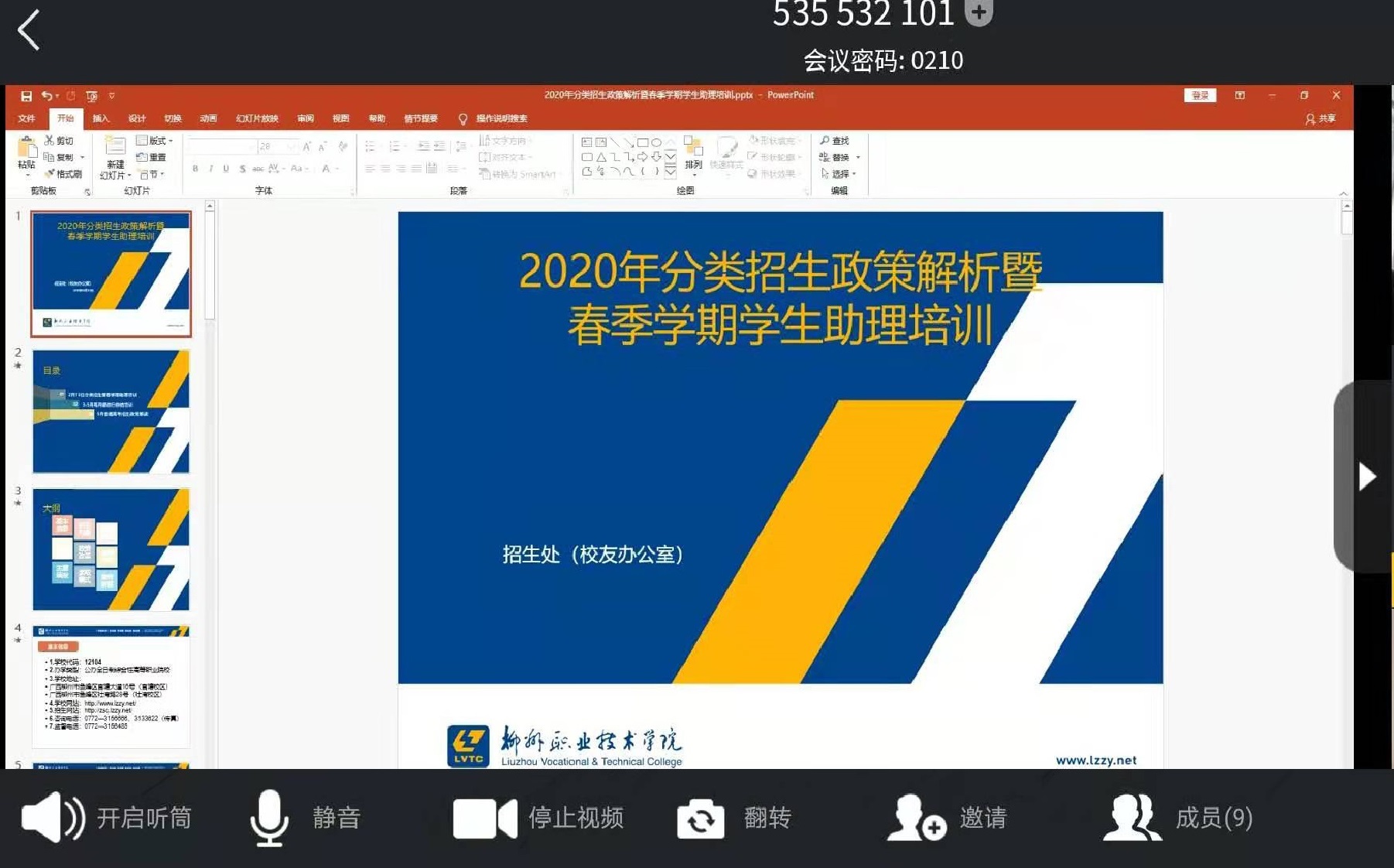Viewport: 1394px width, 868px height.
Task: Click the Paste (粘贴) clipboard icon
Action: click(x=26, y=152)
